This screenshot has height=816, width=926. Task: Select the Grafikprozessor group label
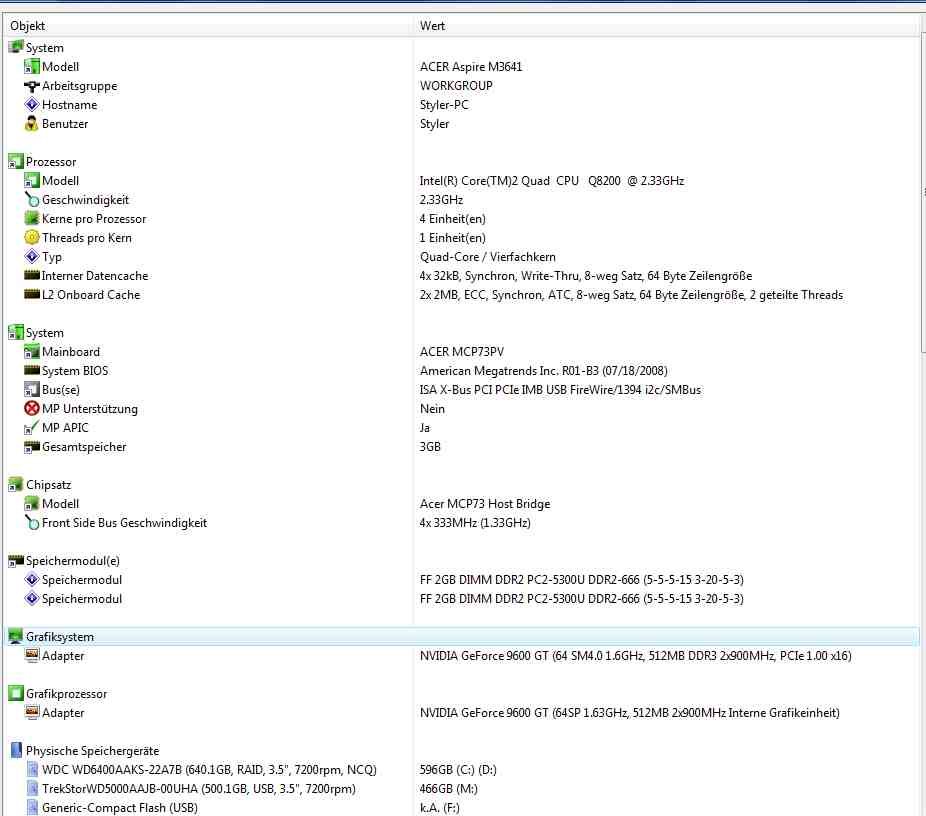pyautogui.click(x=66, y=693)
